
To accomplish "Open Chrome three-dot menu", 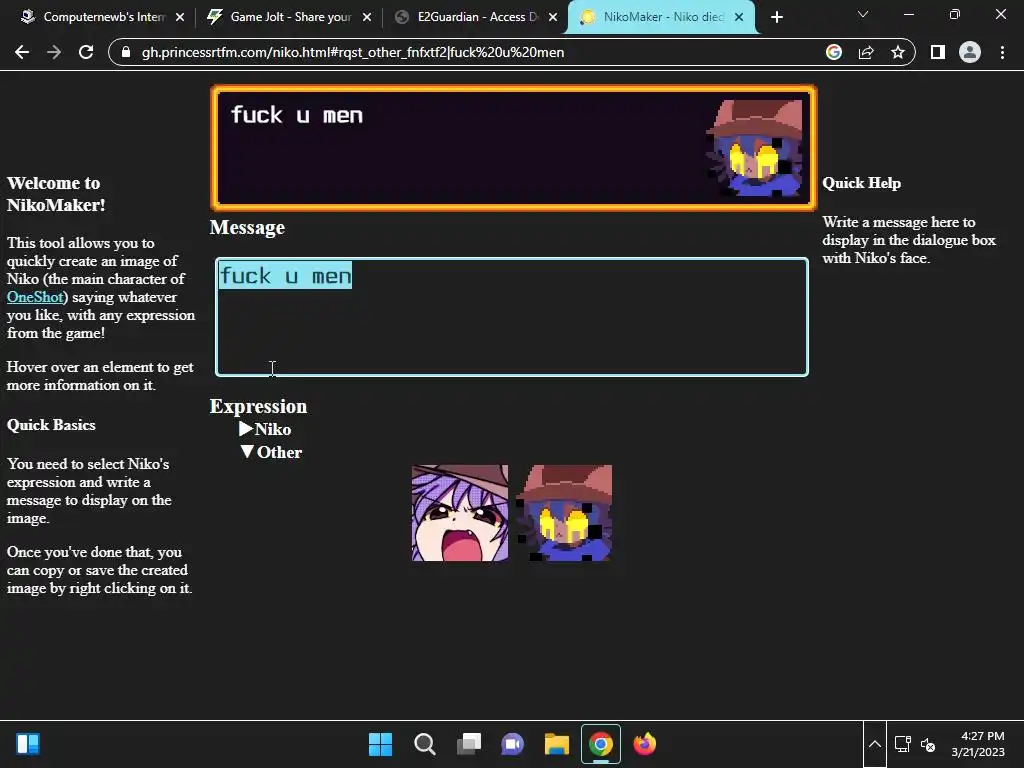I will point(1002,52).
